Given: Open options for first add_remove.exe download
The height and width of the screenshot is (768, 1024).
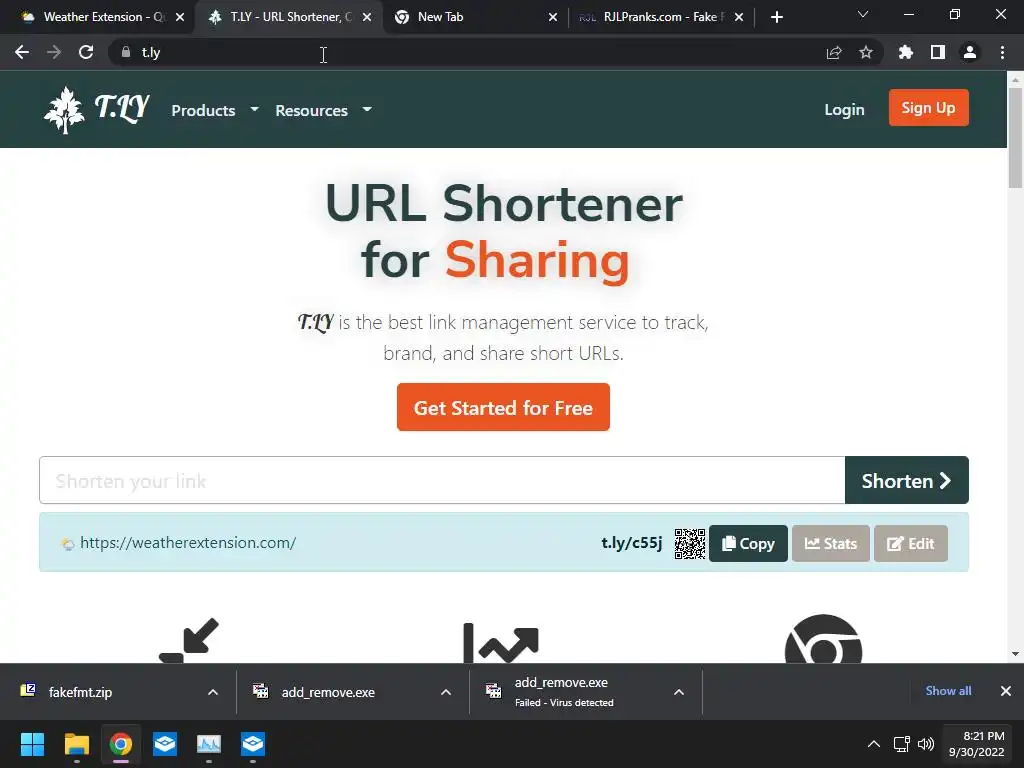Looking at the screenshot, I should pyautogui.click(x=446, y=692).
